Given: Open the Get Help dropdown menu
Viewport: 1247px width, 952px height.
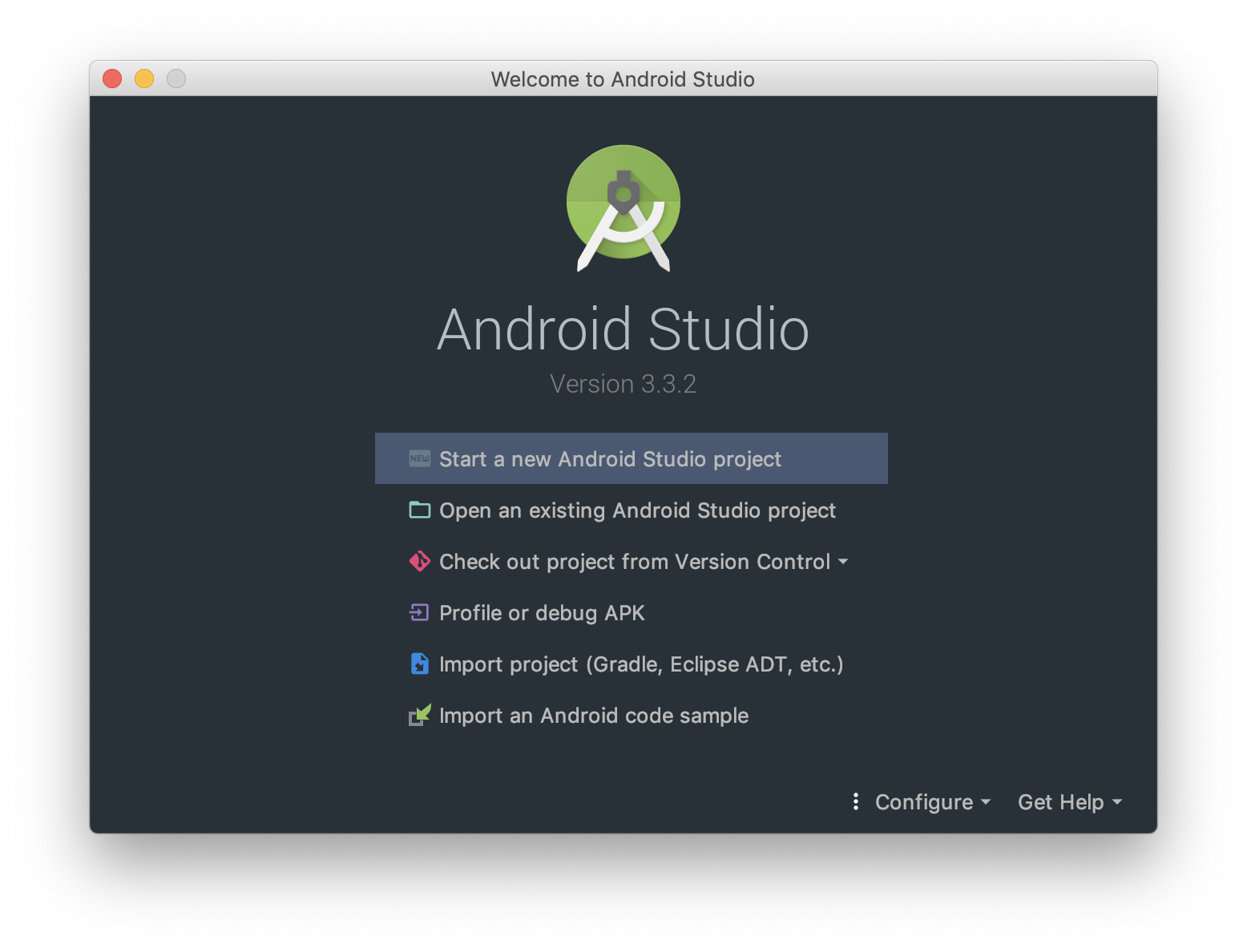Looking at the screenshot, I should (x=1070, y=802).
